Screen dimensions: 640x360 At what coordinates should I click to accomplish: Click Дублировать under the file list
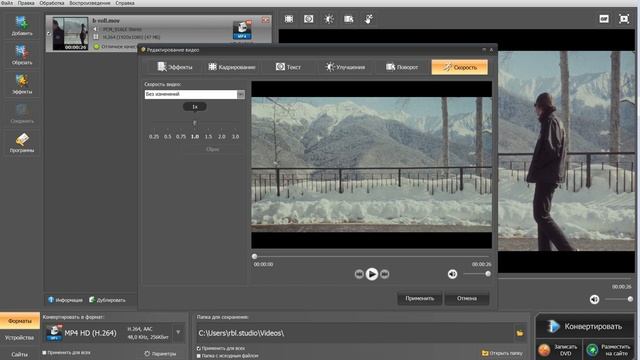point(107,300)
